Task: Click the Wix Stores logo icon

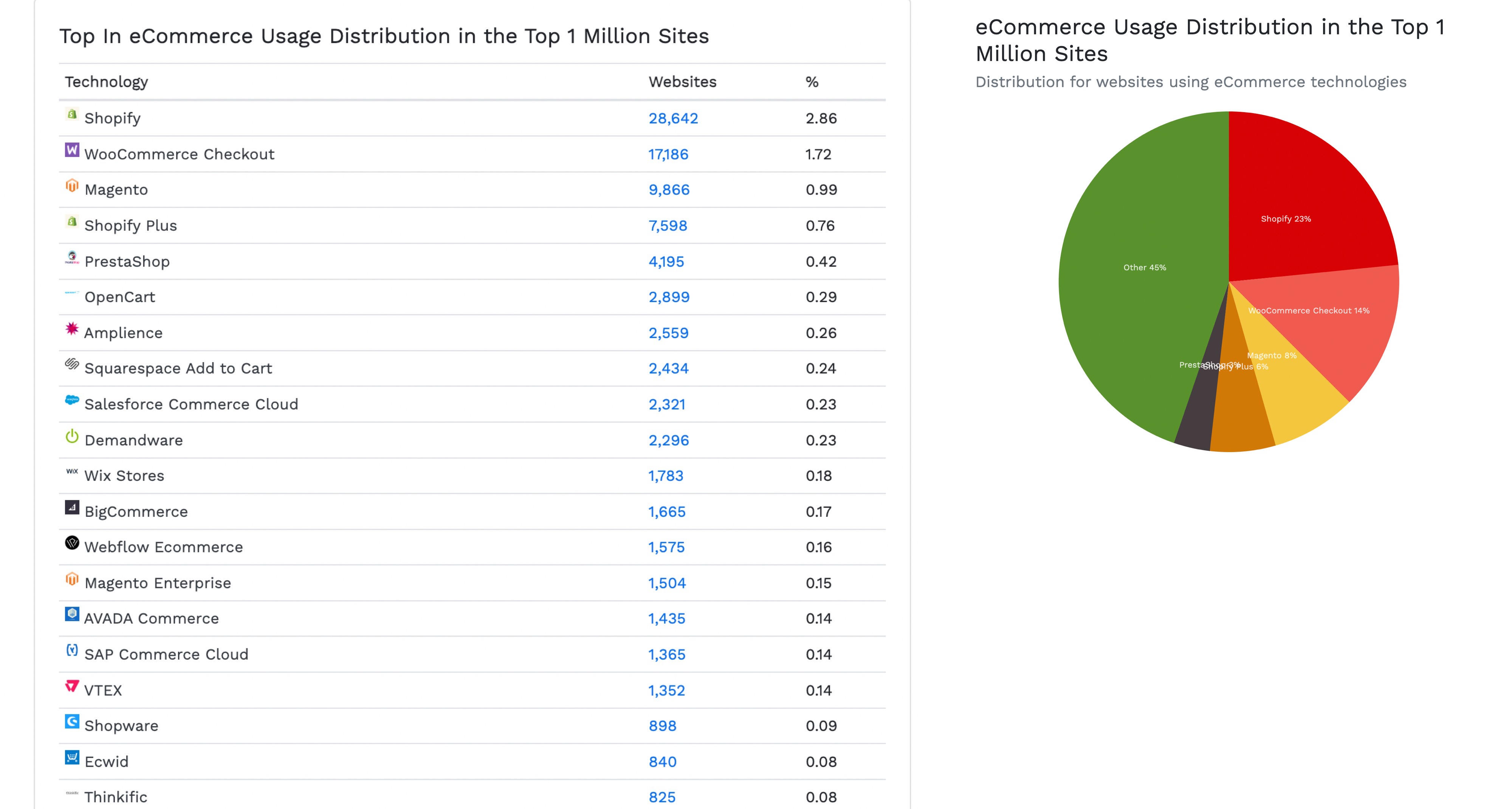Action: (x=71, y=471)
